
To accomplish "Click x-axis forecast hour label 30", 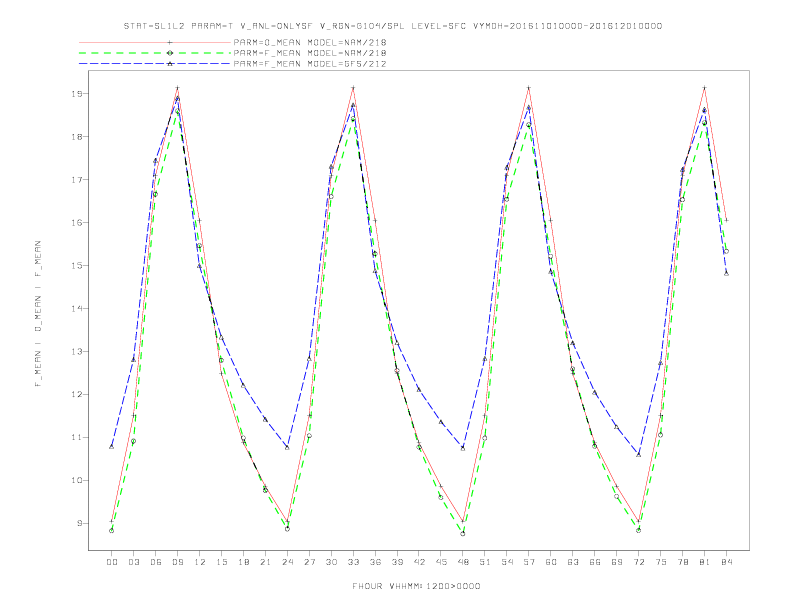I will pos(331,562).
